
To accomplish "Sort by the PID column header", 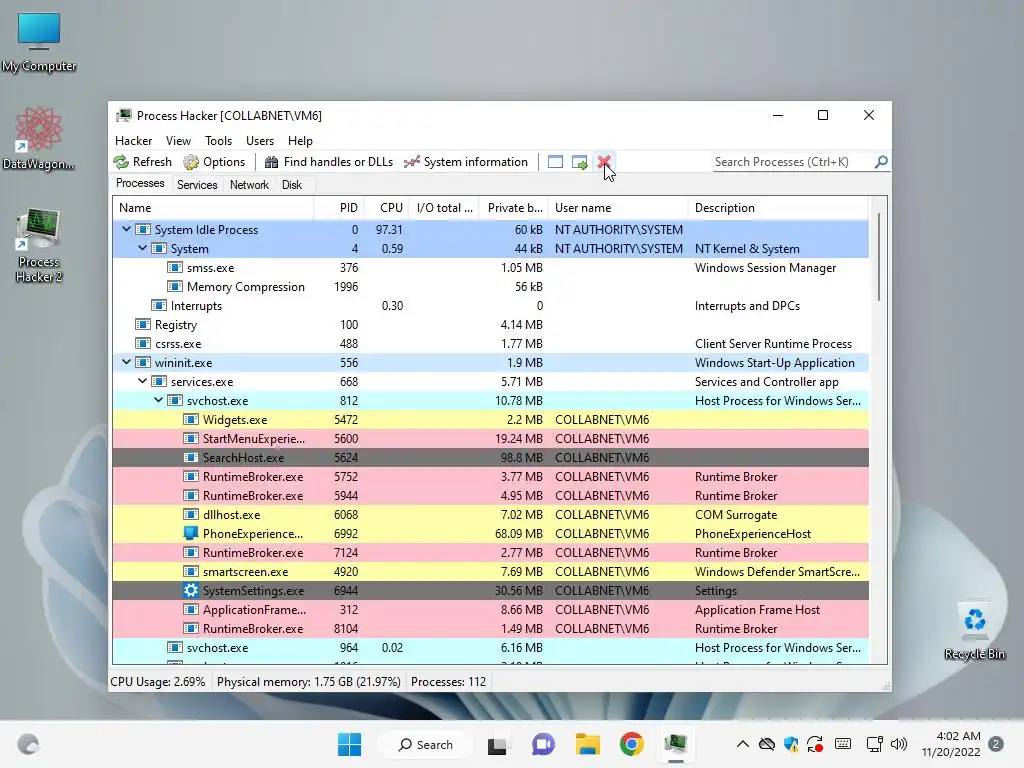I will (x=339, y=208).
